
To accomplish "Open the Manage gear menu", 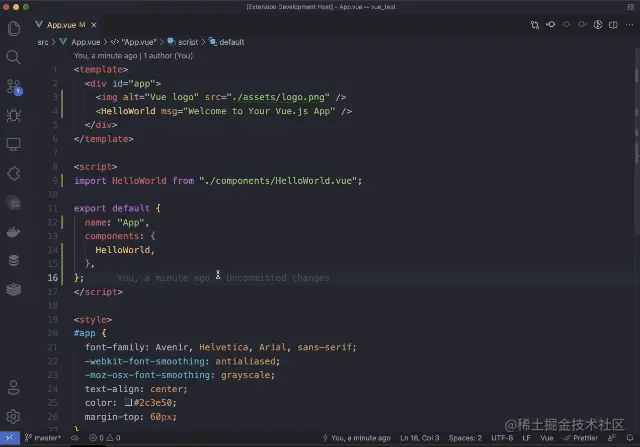I will pyautogui.click(x=13, y=416).
